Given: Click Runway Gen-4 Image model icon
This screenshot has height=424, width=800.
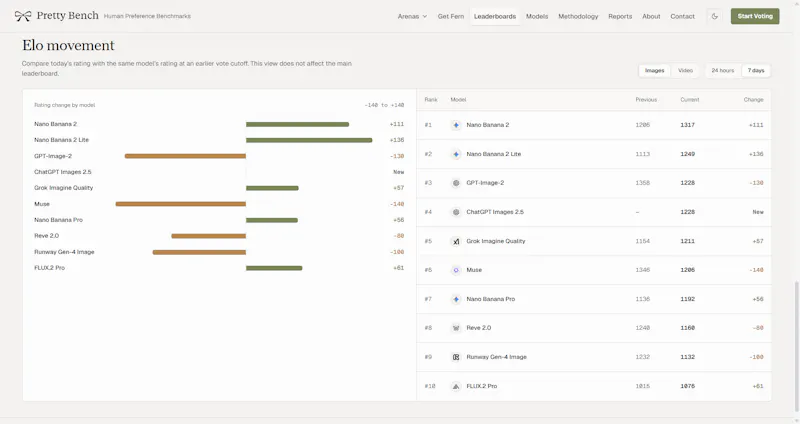Looking at the screenshot, I should tap(456, 357).
